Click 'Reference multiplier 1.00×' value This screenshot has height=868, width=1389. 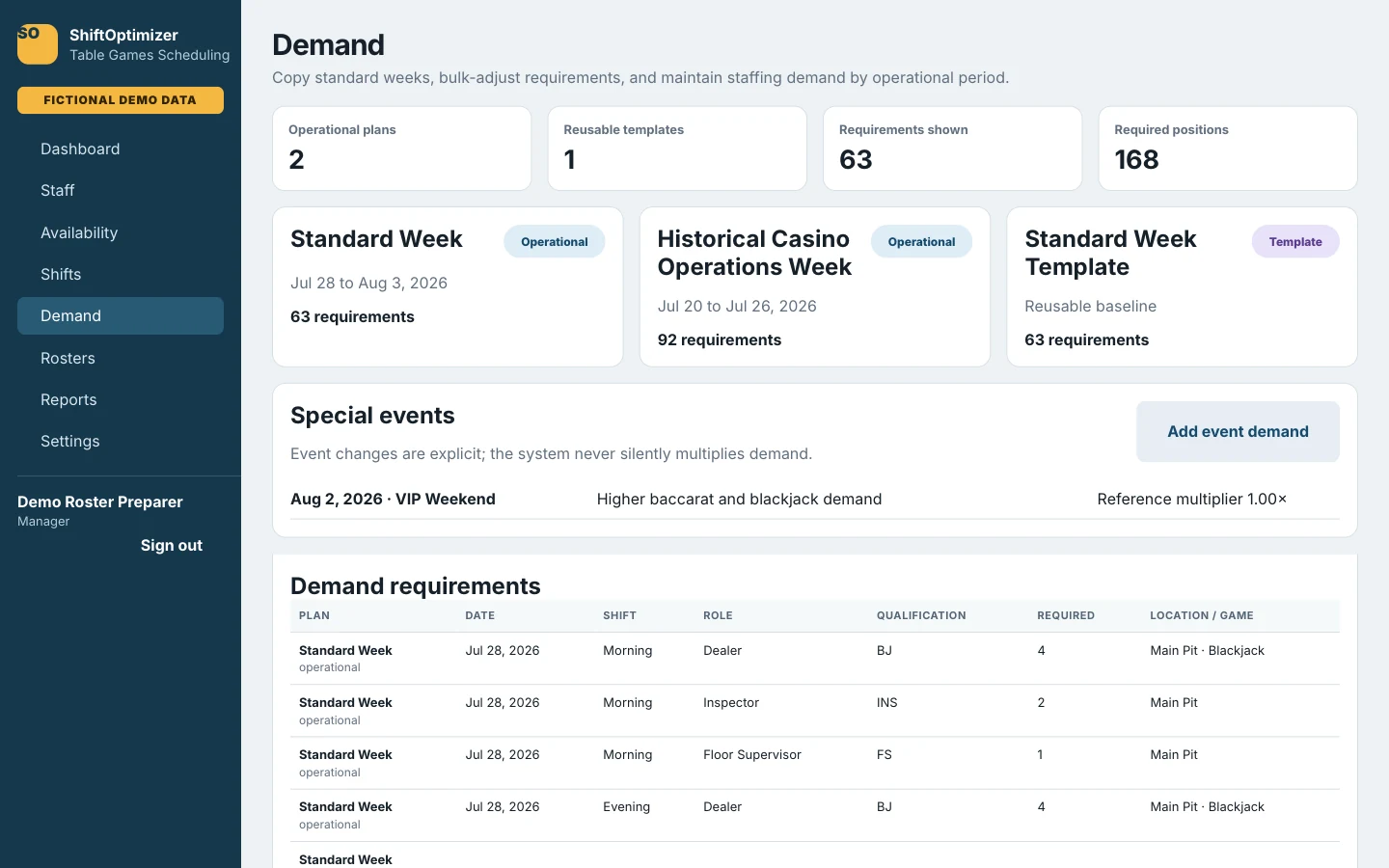[1191, 499]
